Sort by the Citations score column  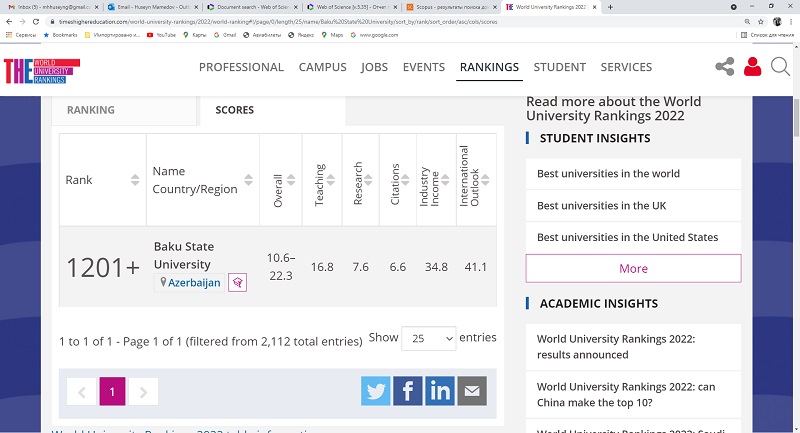coord(396,181)
